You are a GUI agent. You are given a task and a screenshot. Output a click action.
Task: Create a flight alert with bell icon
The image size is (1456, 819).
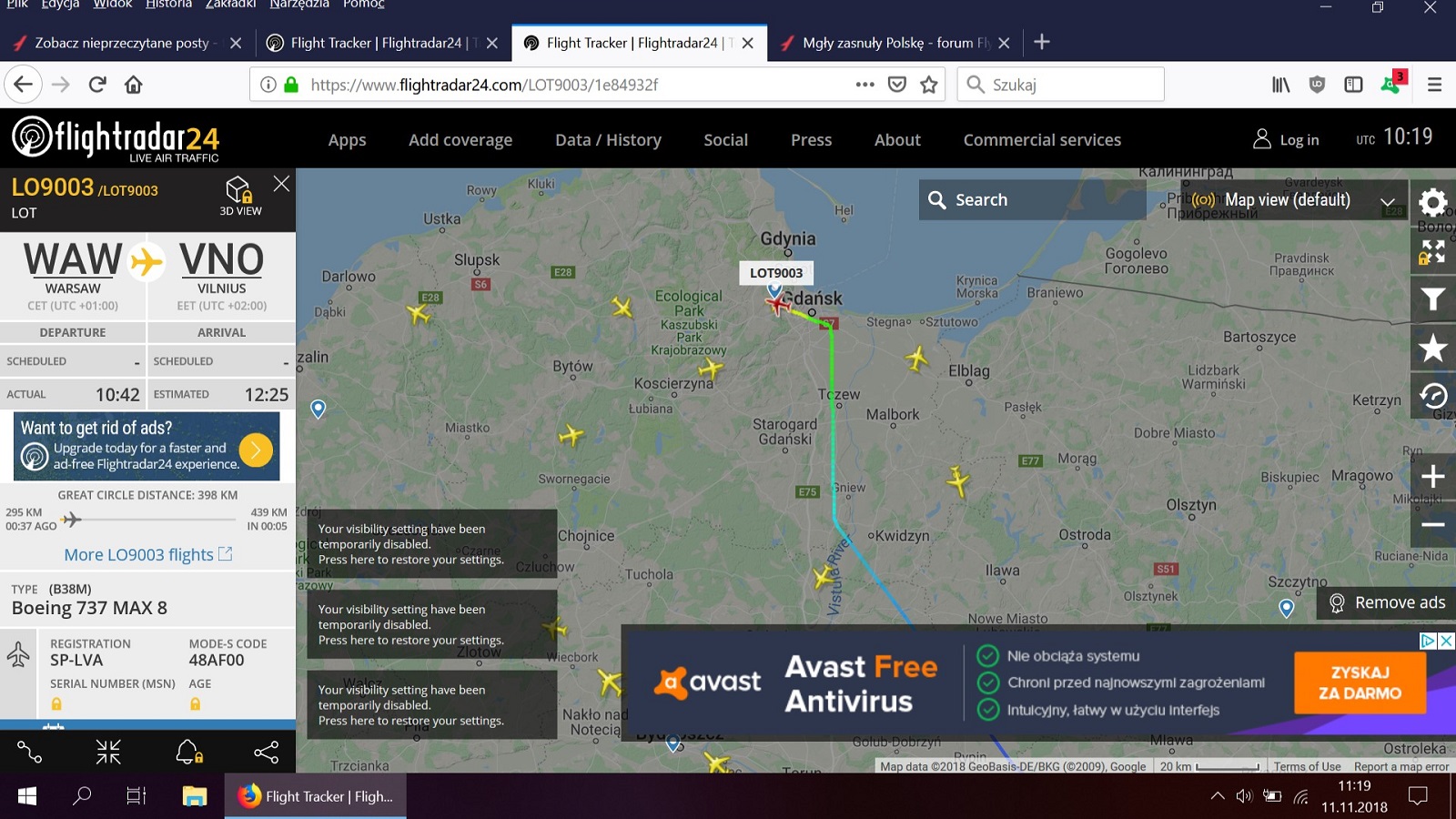pyautogui.click(x=188, y=752)
